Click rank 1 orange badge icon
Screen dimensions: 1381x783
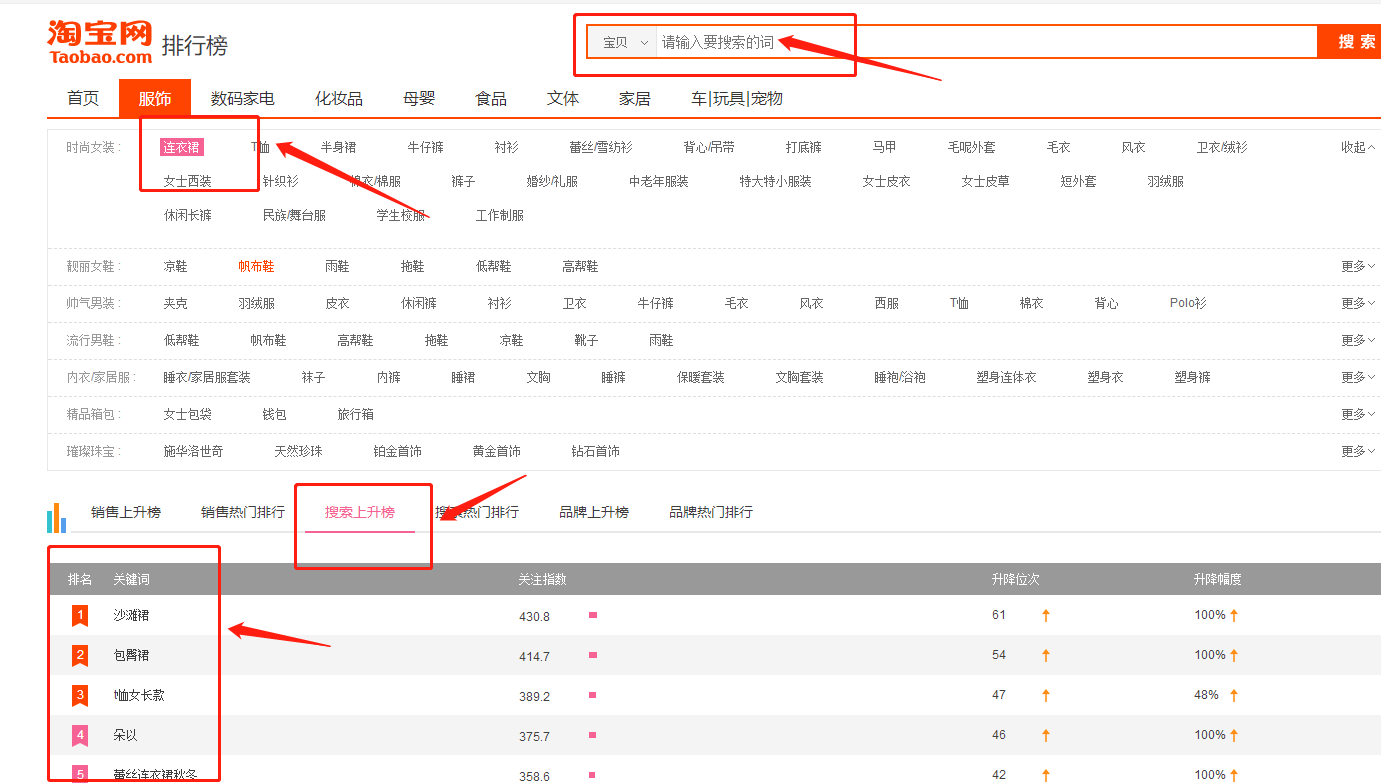coord(80,616)
